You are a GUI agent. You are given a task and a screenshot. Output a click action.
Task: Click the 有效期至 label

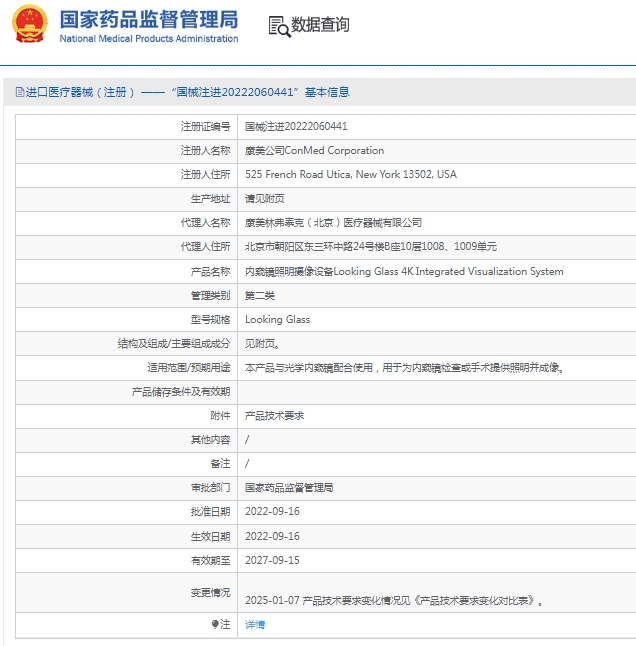coord(210,560)
